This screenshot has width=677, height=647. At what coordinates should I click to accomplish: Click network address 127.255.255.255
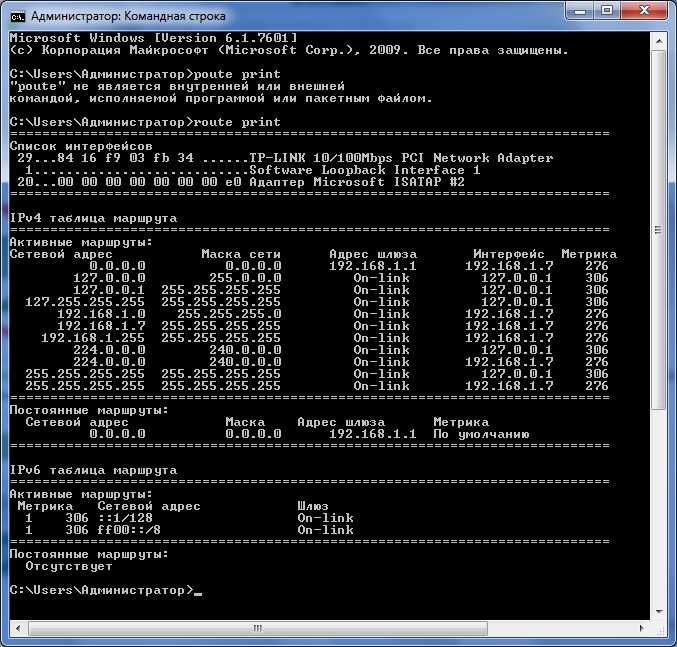(85, 302)
